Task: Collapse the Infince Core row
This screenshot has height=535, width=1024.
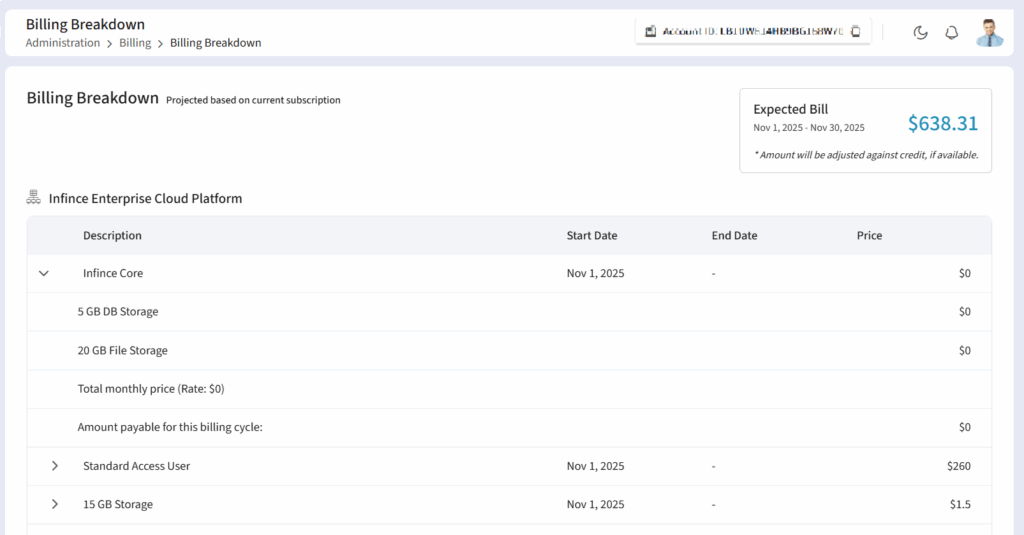Action: (43, 273)
